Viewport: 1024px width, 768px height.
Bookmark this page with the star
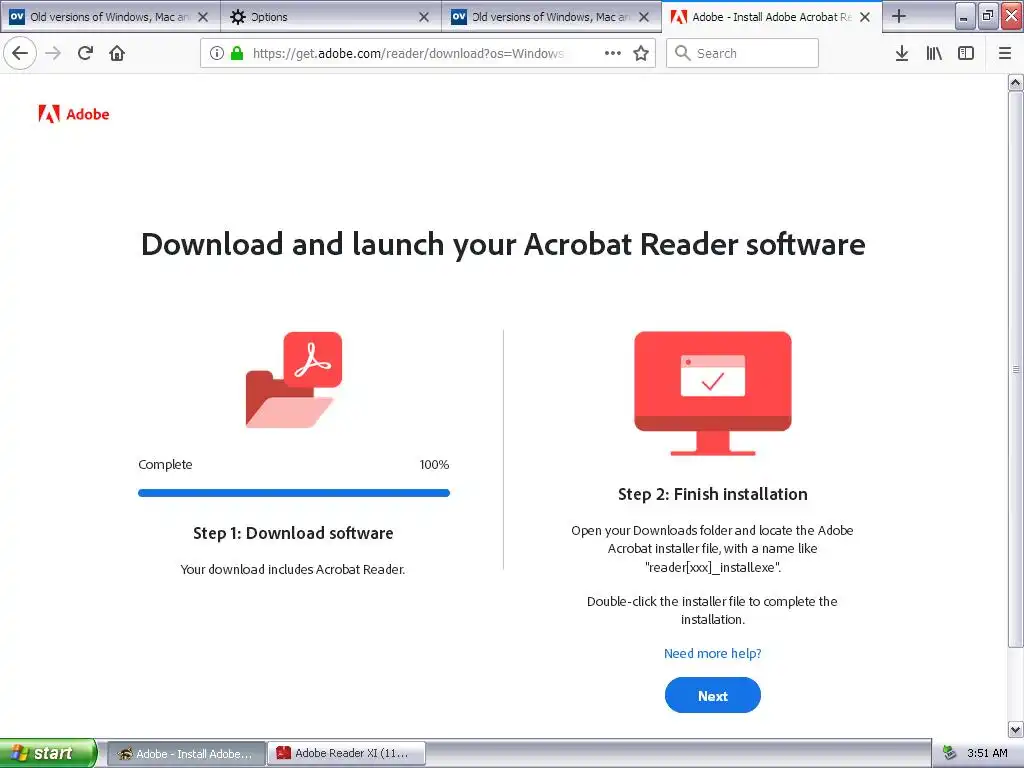pyautogui.click(x=641, y=53)
